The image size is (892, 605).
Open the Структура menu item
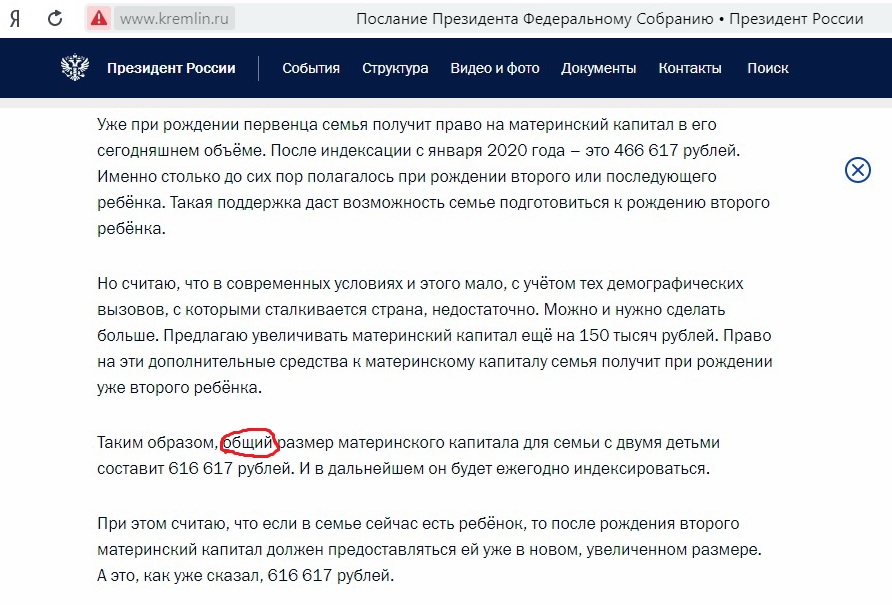pyautogui.click(x=395, y=68)
